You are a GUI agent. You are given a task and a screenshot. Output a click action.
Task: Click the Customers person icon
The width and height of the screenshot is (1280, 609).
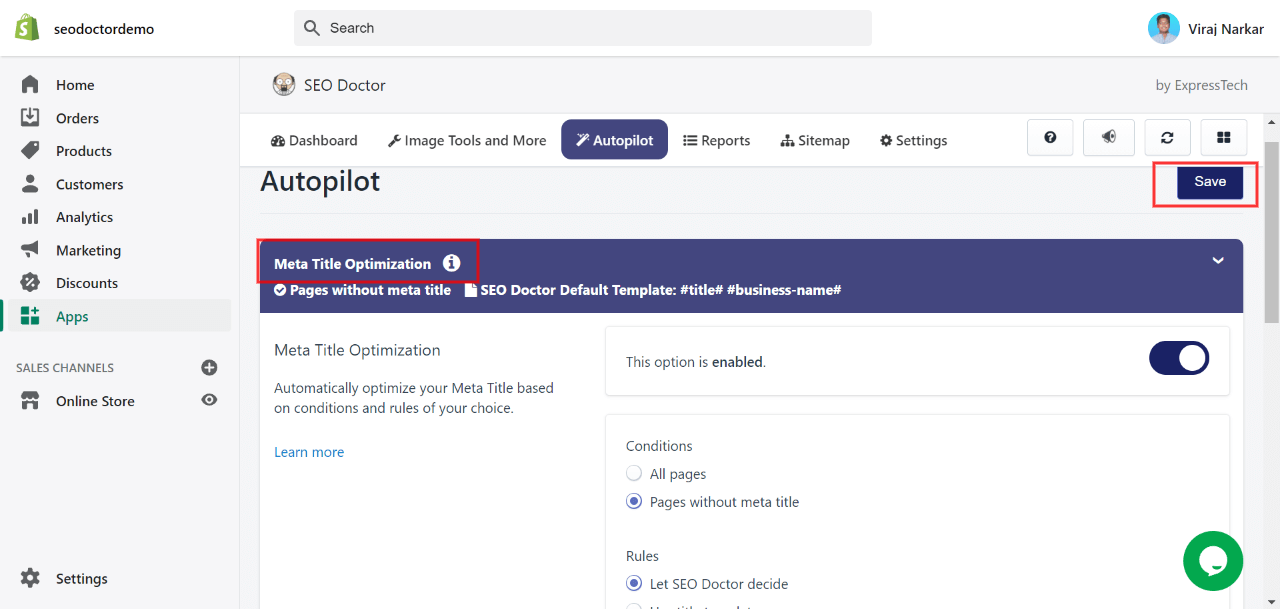(30, 184)
